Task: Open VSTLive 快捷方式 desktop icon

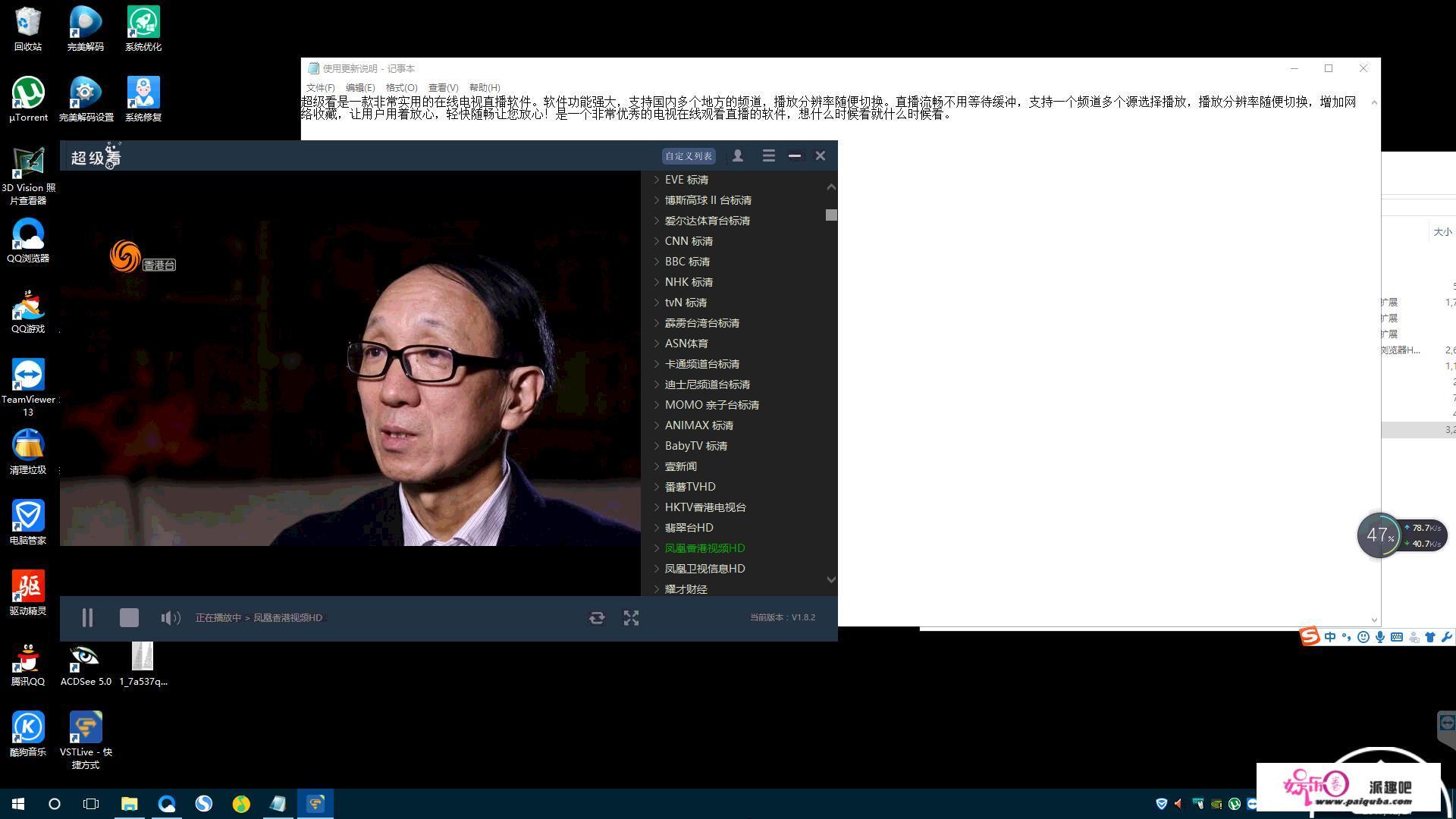Action: [86, 740]
